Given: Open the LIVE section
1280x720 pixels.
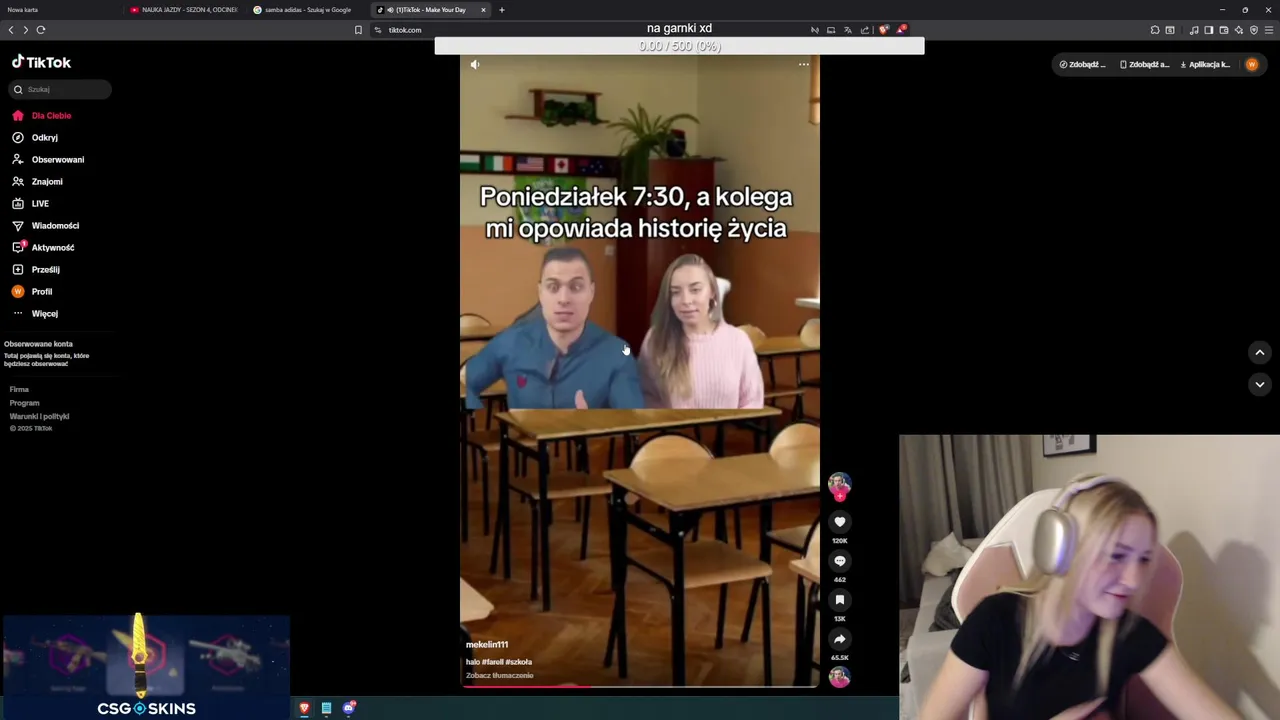Looking at the screenshot, I should 40,203.
